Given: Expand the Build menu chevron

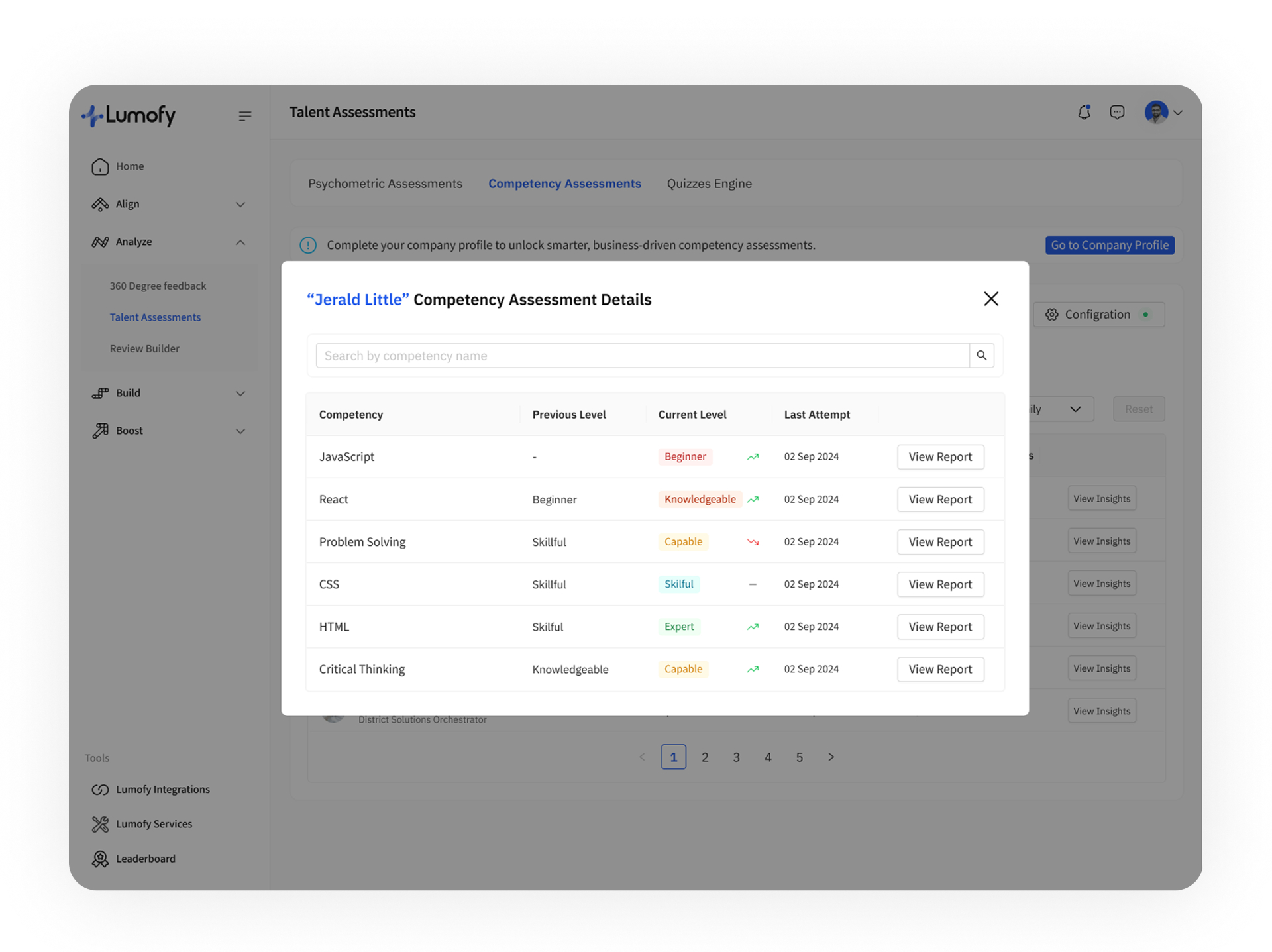Looking at the screenshot, I should pyautogui.click(x=240, y=394).
